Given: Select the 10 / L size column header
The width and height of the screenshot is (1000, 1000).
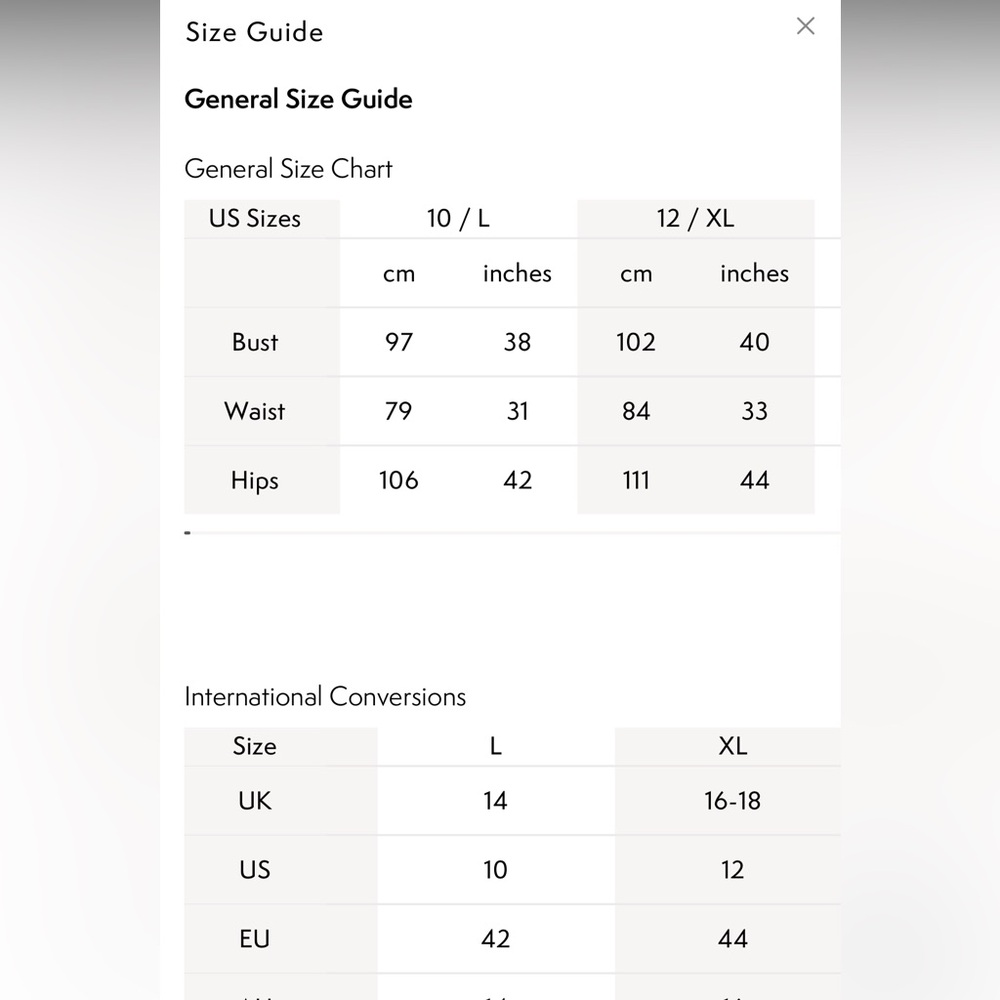Looking at the screenshot, I should tap(458, 218).
